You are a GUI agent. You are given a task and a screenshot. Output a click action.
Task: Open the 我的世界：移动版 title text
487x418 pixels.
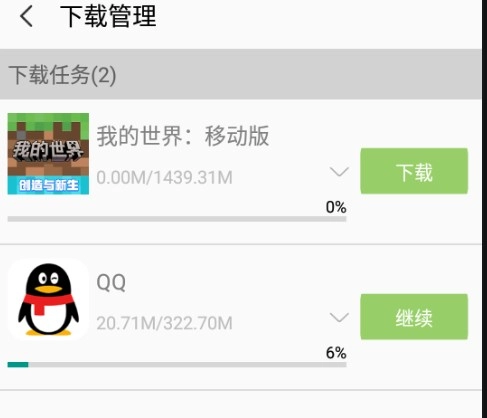click(183, 136)
